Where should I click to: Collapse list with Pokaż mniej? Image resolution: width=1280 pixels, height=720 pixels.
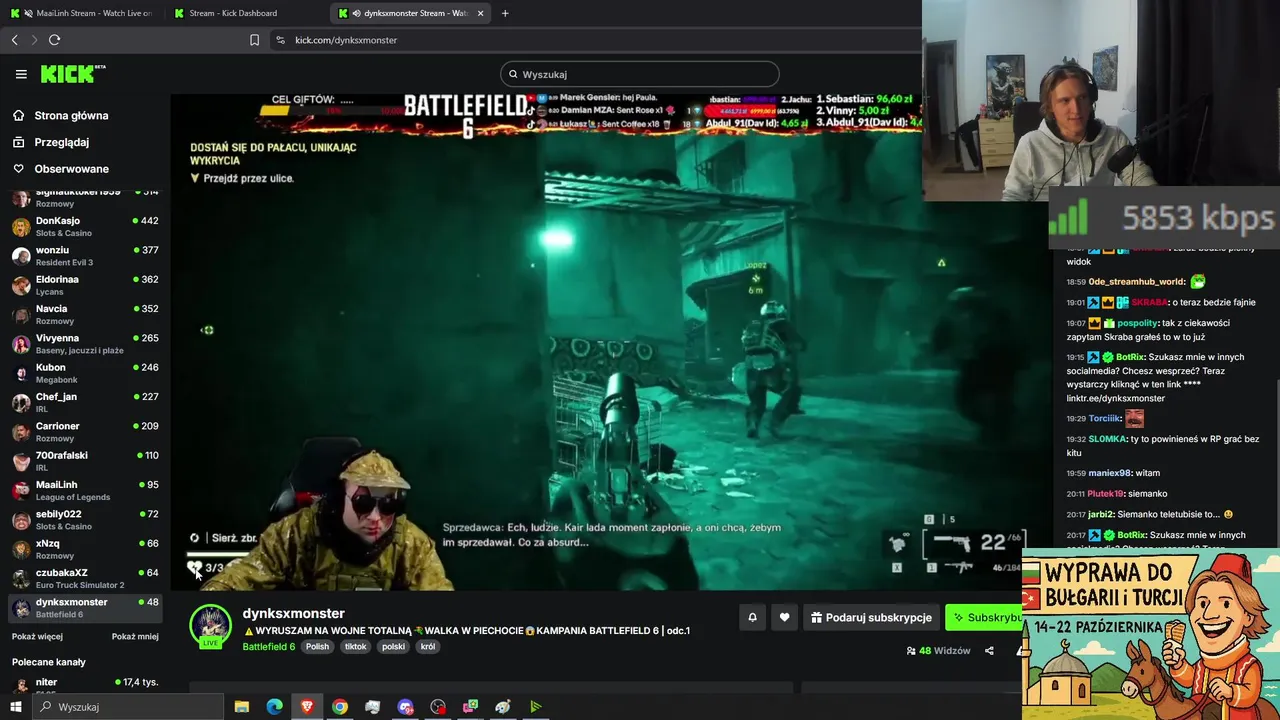click(x=135, y=636)
